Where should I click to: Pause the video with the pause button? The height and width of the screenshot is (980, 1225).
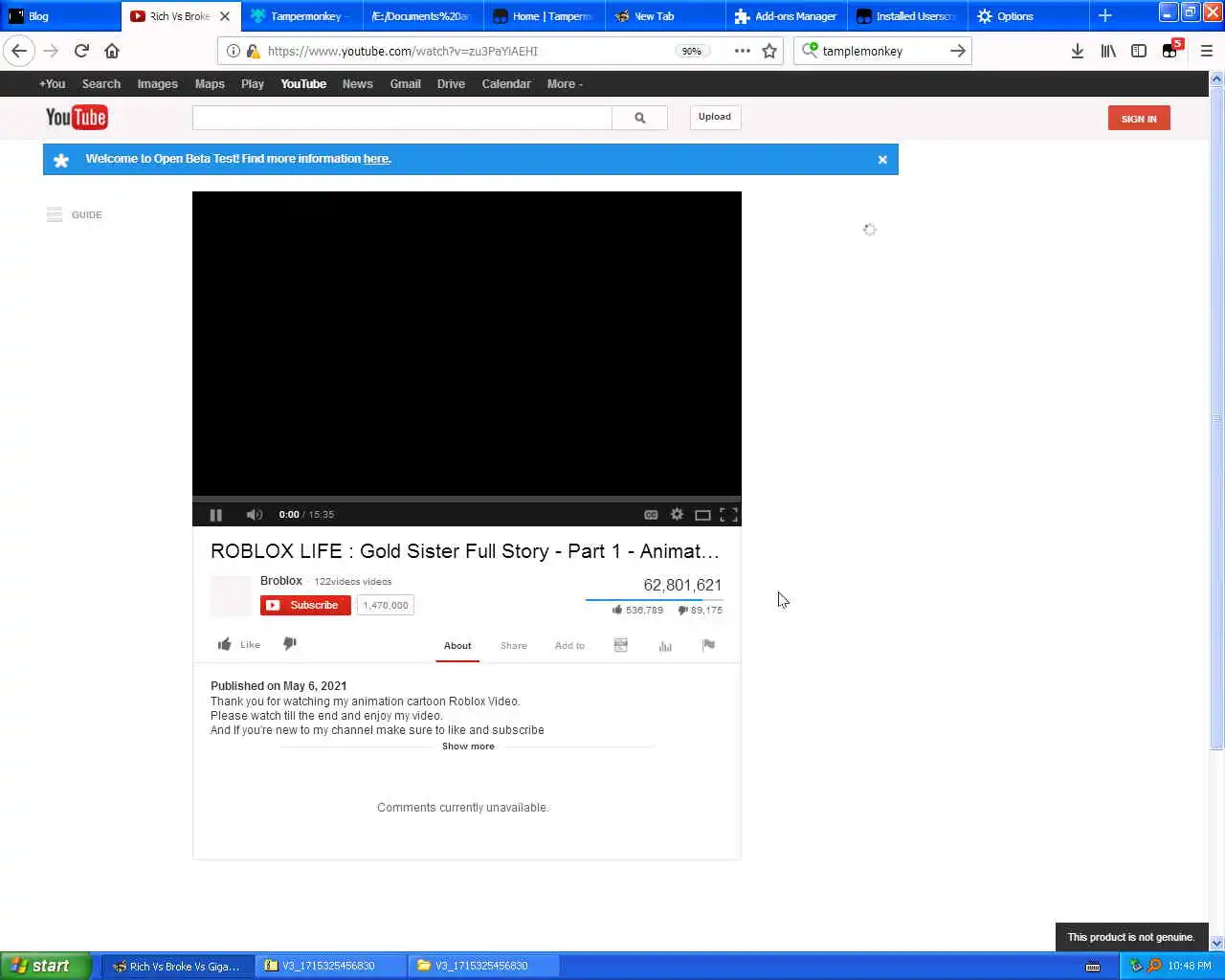pyautogui.click(x=215, y=515)
